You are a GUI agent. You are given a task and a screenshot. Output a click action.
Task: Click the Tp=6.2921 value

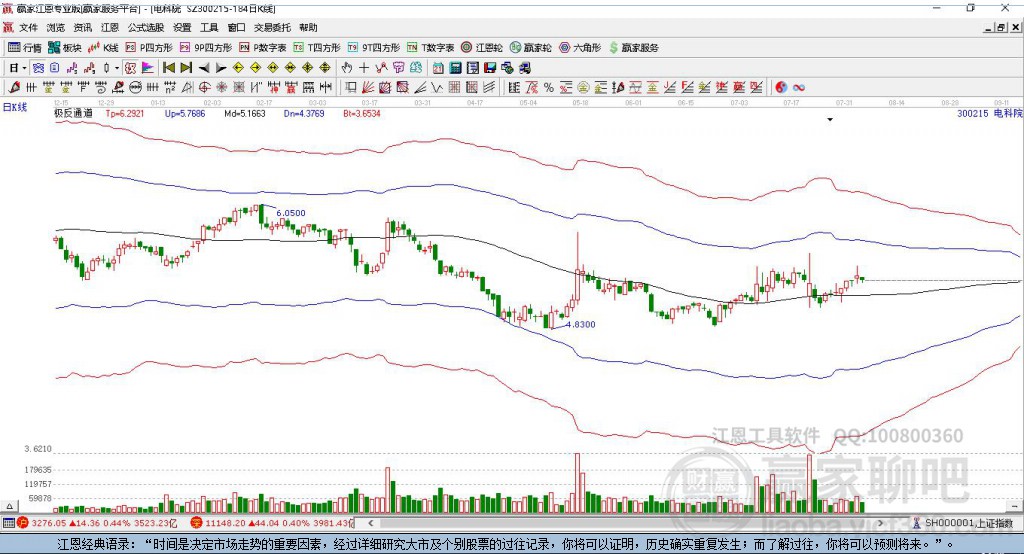(125, 113)
